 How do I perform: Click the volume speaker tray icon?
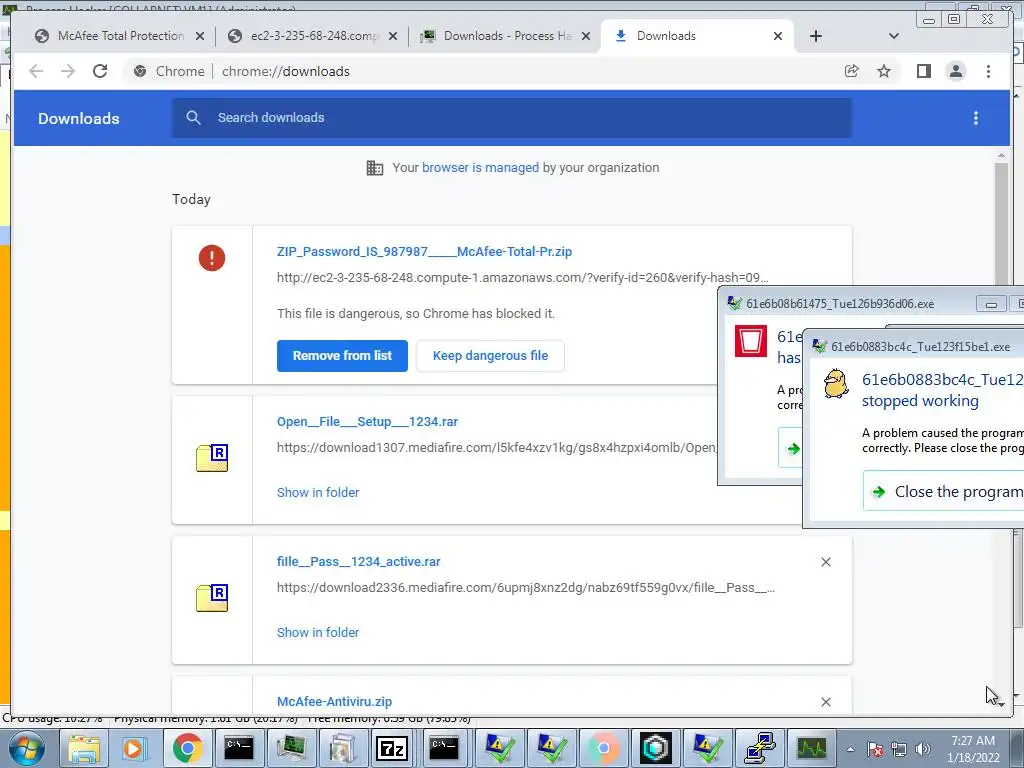(x=923, y=749)
